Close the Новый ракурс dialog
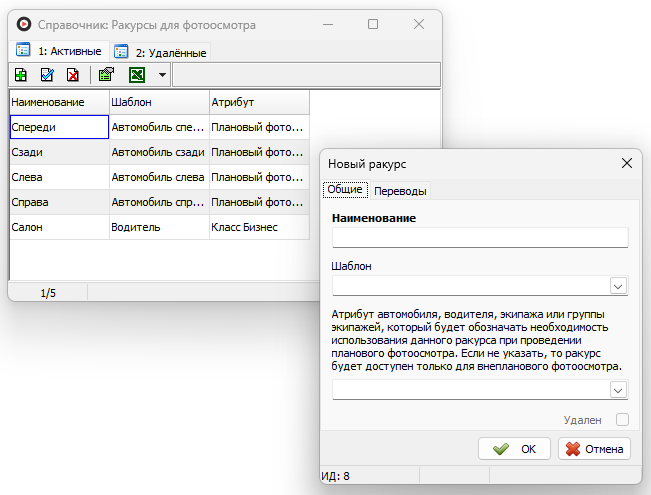The image size is (651, 495). click(627, 163)
